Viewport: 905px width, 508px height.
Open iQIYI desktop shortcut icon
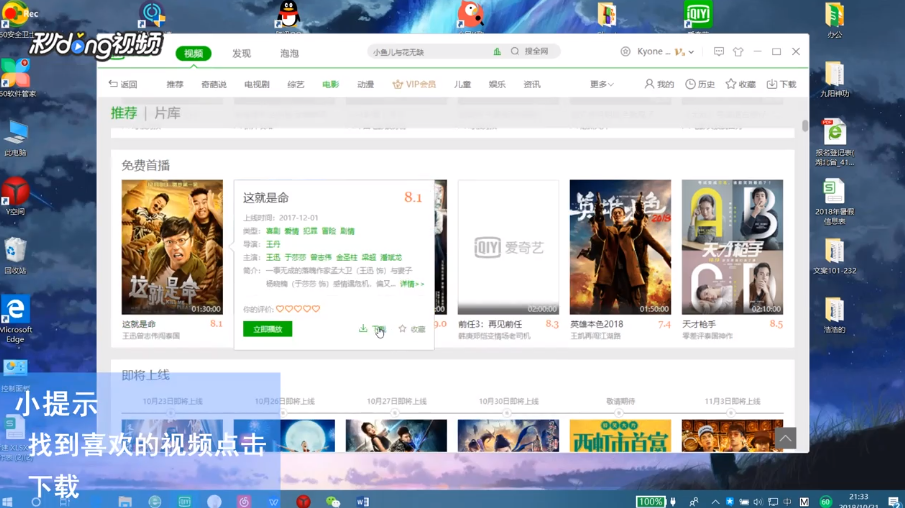click(698, 16)
